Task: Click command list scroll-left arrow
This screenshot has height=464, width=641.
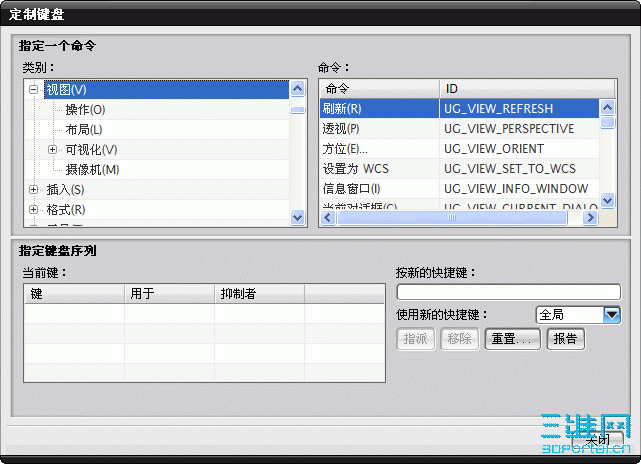Action: point(328,217)
